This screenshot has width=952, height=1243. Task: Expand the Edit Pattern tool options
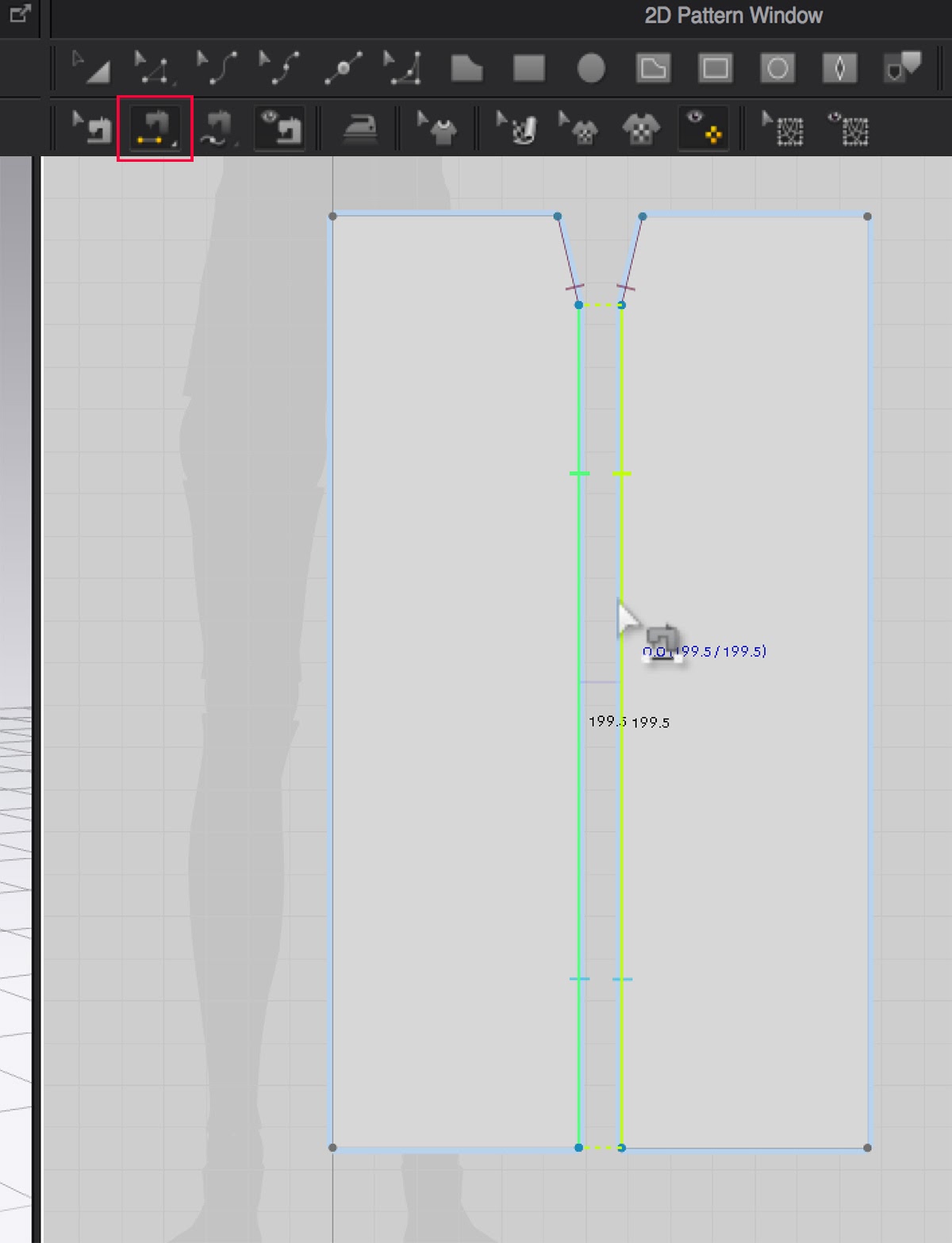point(175,83)
